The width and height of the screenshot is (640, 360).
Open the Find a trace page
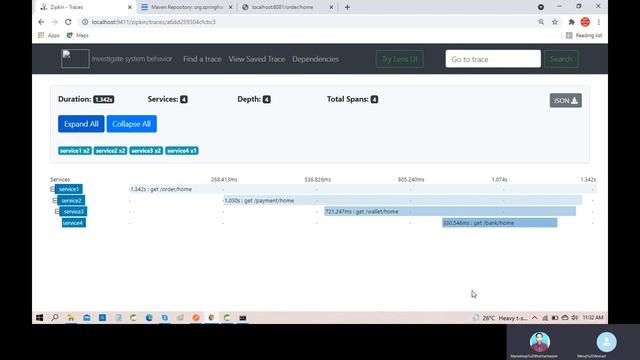coord(202,59)
